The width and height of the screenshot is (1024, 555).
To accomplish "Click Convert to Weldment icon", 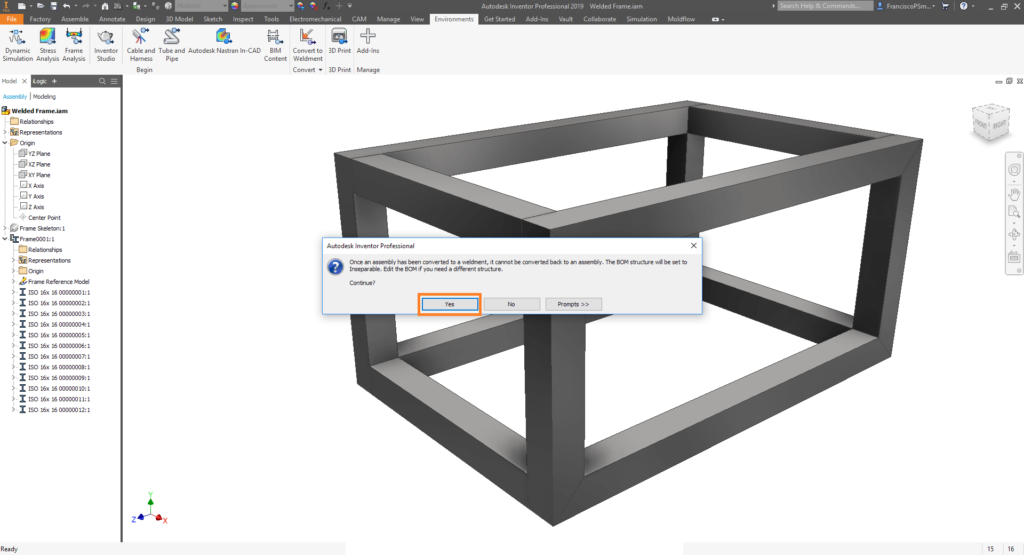I will coord(307,44).
